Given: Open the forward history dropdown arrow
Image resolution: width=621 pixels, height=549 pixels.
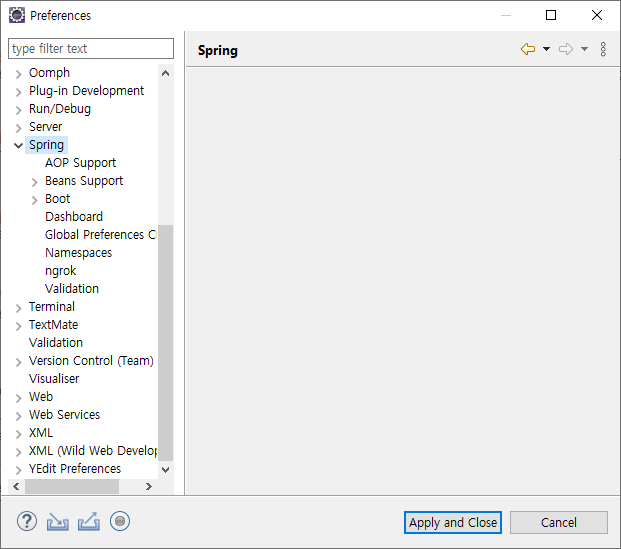Looking at the screenshot, I should (584, 49).
